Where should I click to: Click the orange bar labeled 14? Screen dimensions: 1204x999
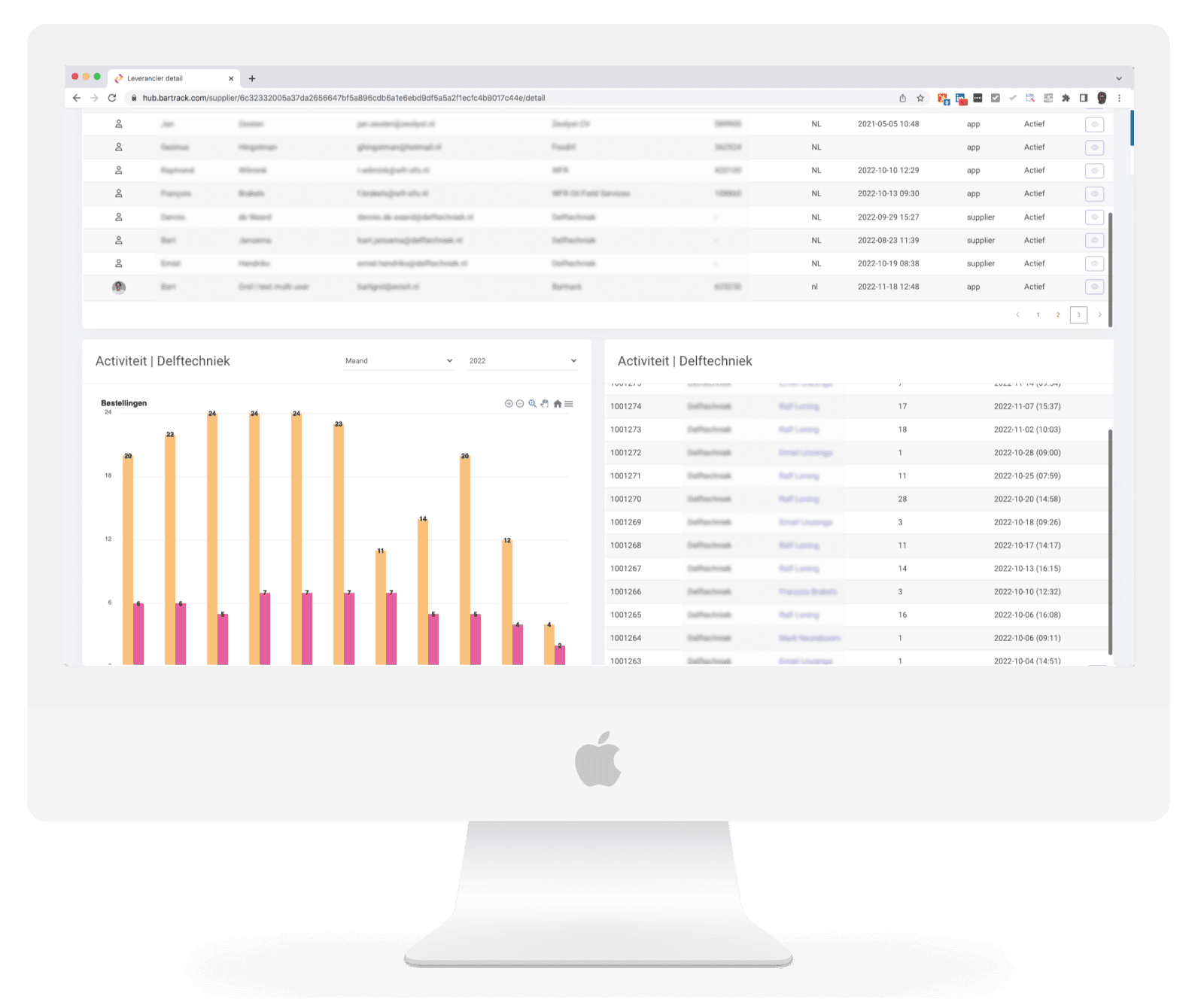pos(423,592)
